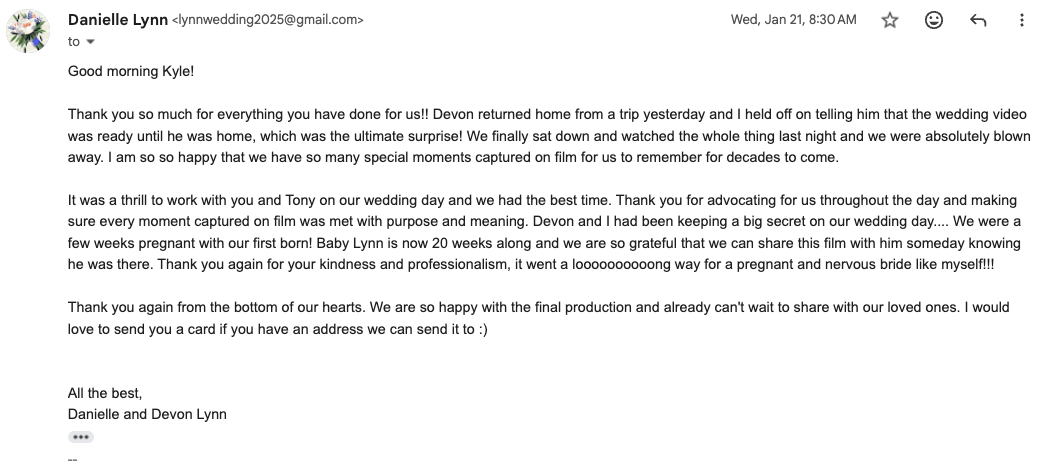Screen dimensions: 1045x461
Task: Click the stretched word "looooooooong"
Action: tap(621, 264)
